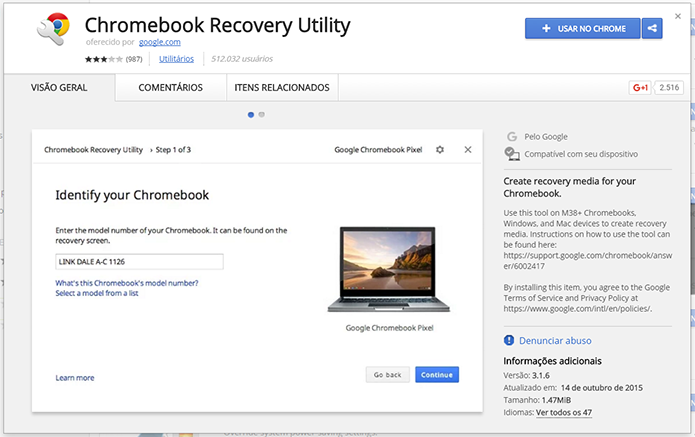Click the share icon button
The image size is (695, 437).
click(x=652, y=28)
